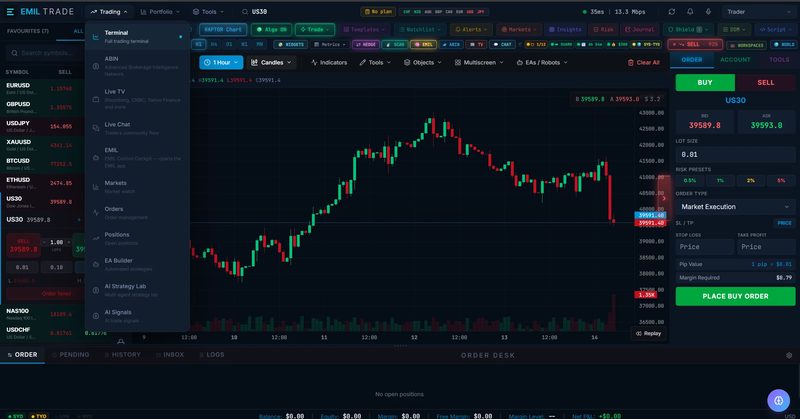This screenshot has height=419, width=800.
Task: Click the RAPTOR Chart button
Action: pyautogui.click(x=223, y=30)
